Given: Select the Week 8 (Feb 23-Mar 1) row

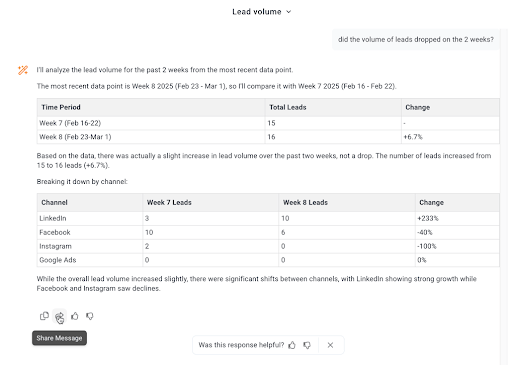Looking at the screenshot, I should [268, 137].
